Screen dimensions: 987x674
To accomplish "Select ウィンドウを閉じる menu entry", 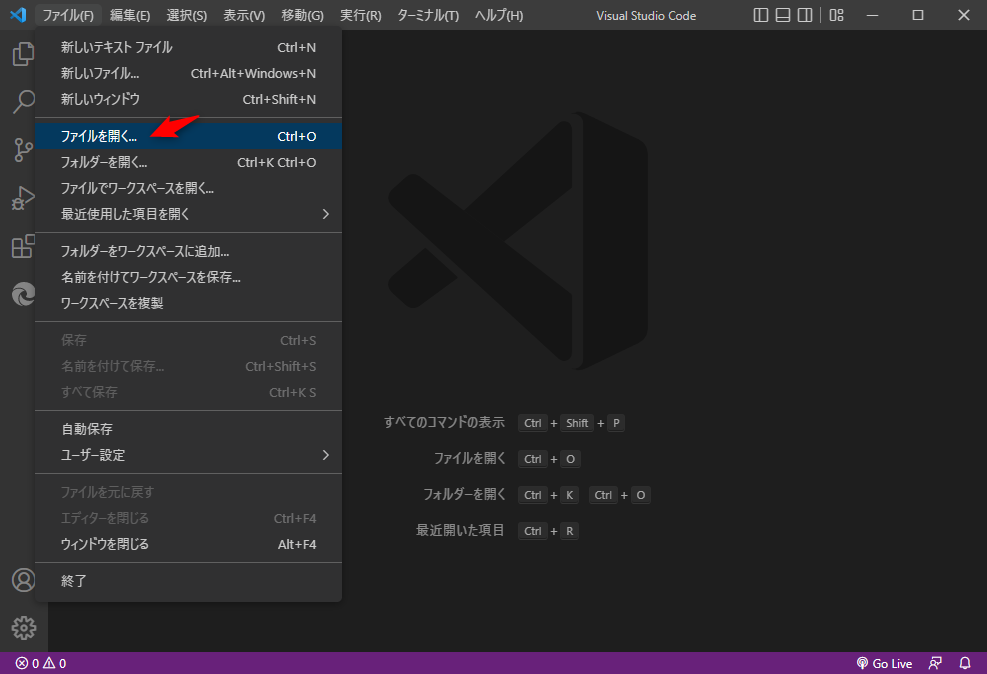I will click(188, 544).
